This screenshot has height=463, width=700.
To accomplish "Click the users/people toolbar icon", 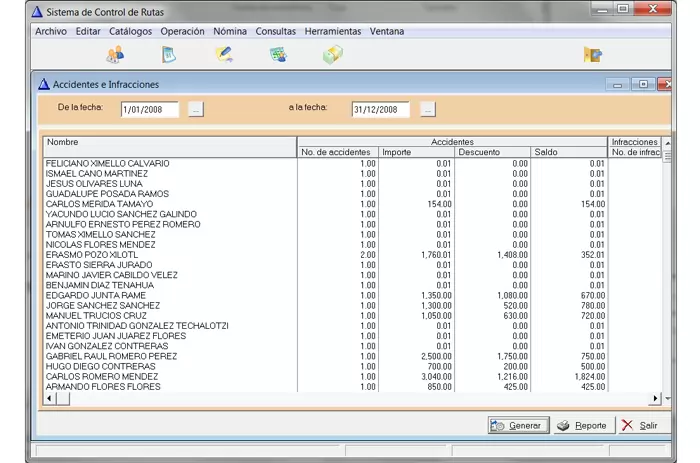I will [115, 55].
